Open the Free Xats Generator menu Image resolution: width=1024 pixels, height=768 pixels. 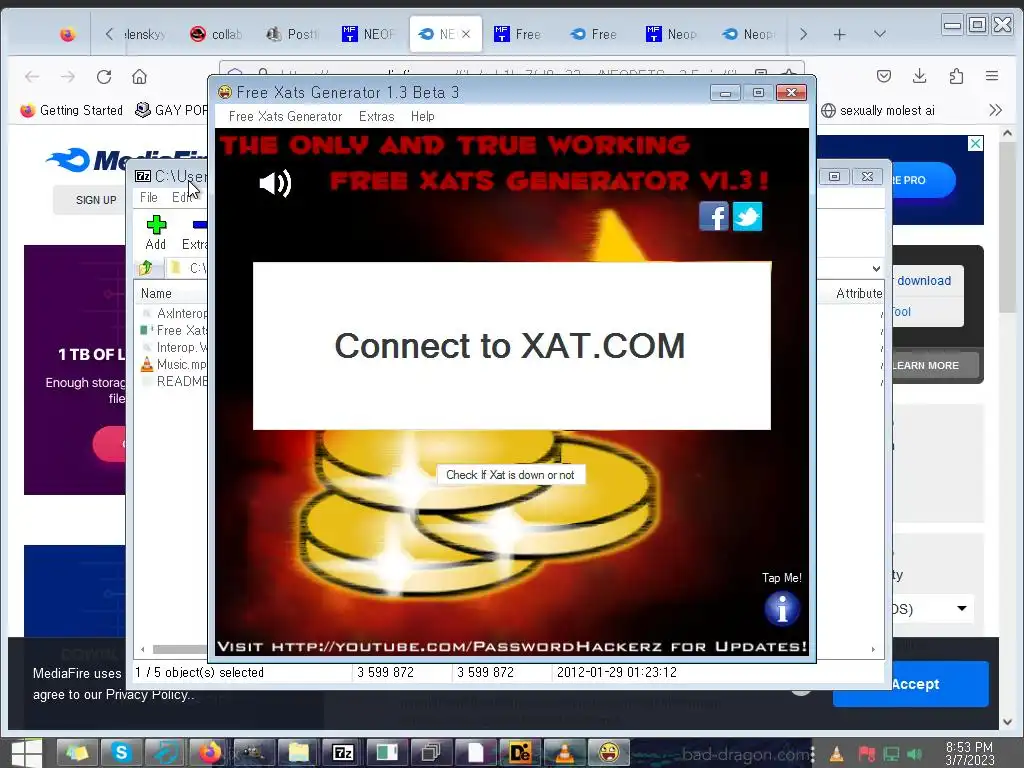click(x=285, y=116)
